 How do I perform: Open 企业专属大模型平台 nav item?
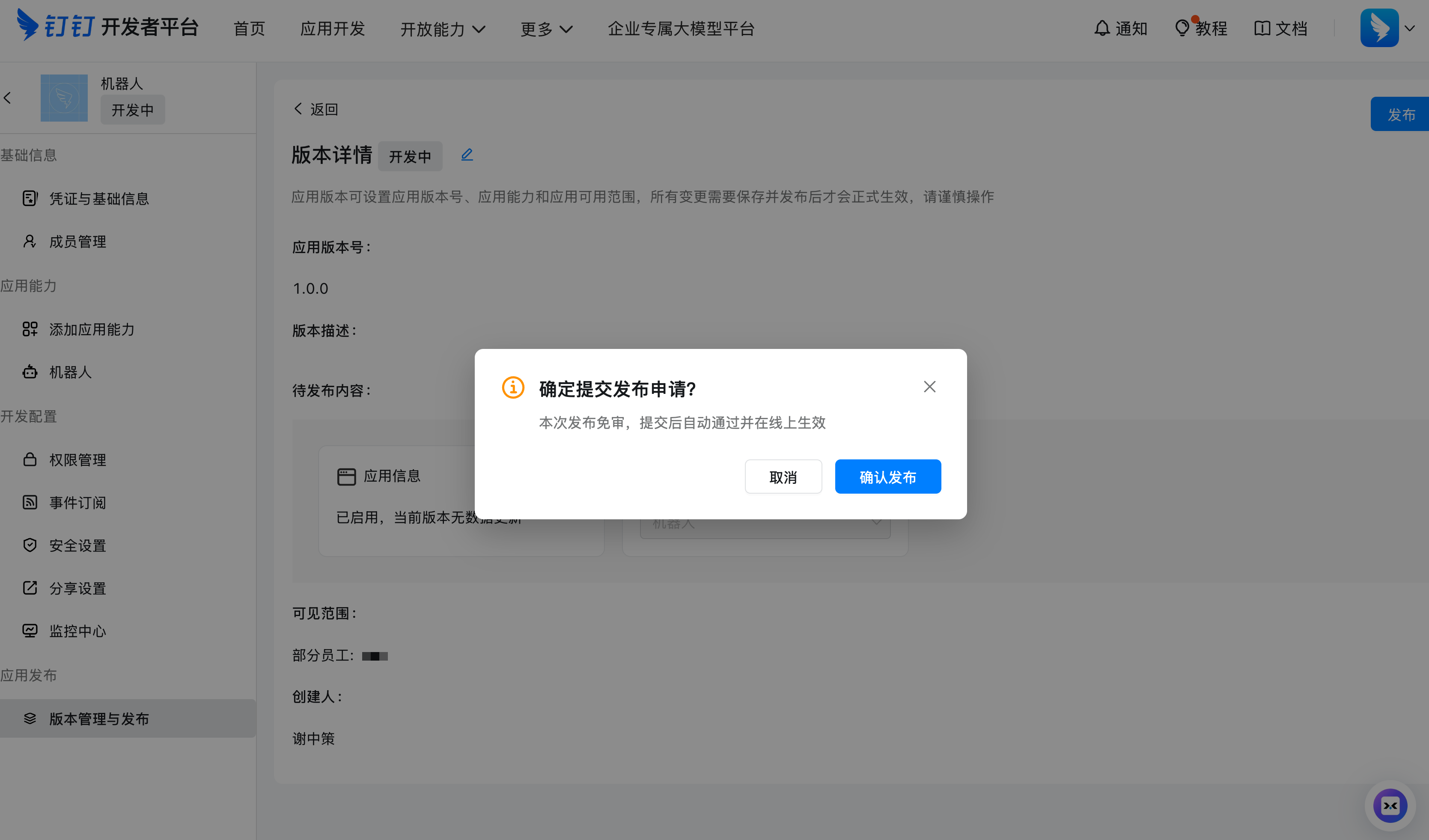click(x=681, y=29)
